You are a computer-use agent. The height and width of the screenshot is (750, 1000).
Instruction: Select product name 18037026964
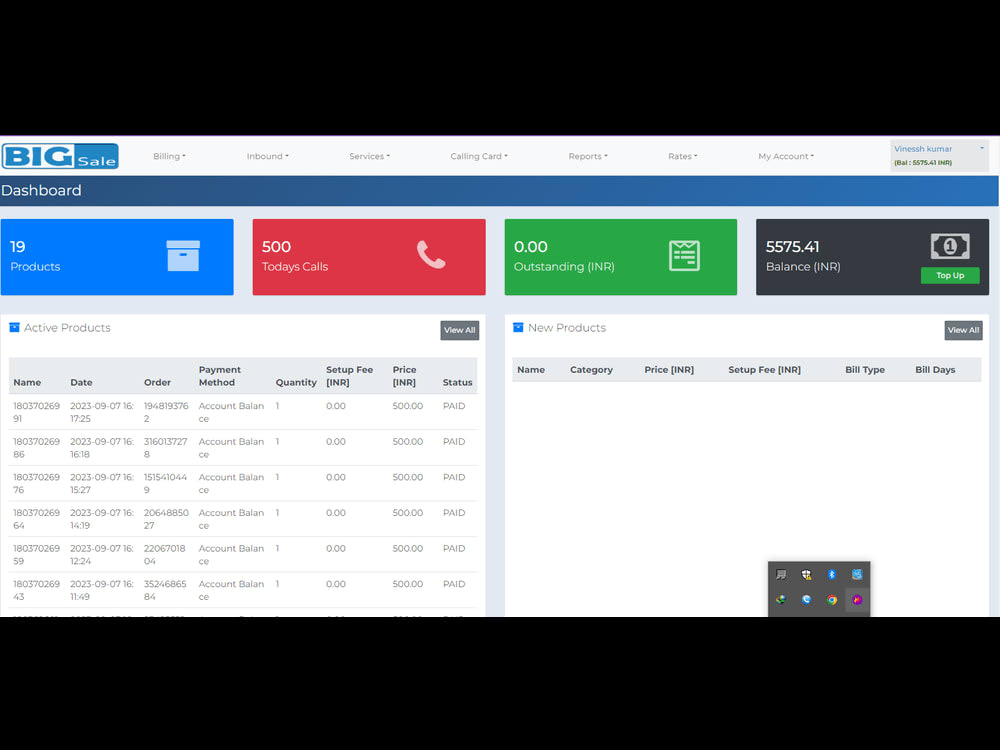point(36,520)
